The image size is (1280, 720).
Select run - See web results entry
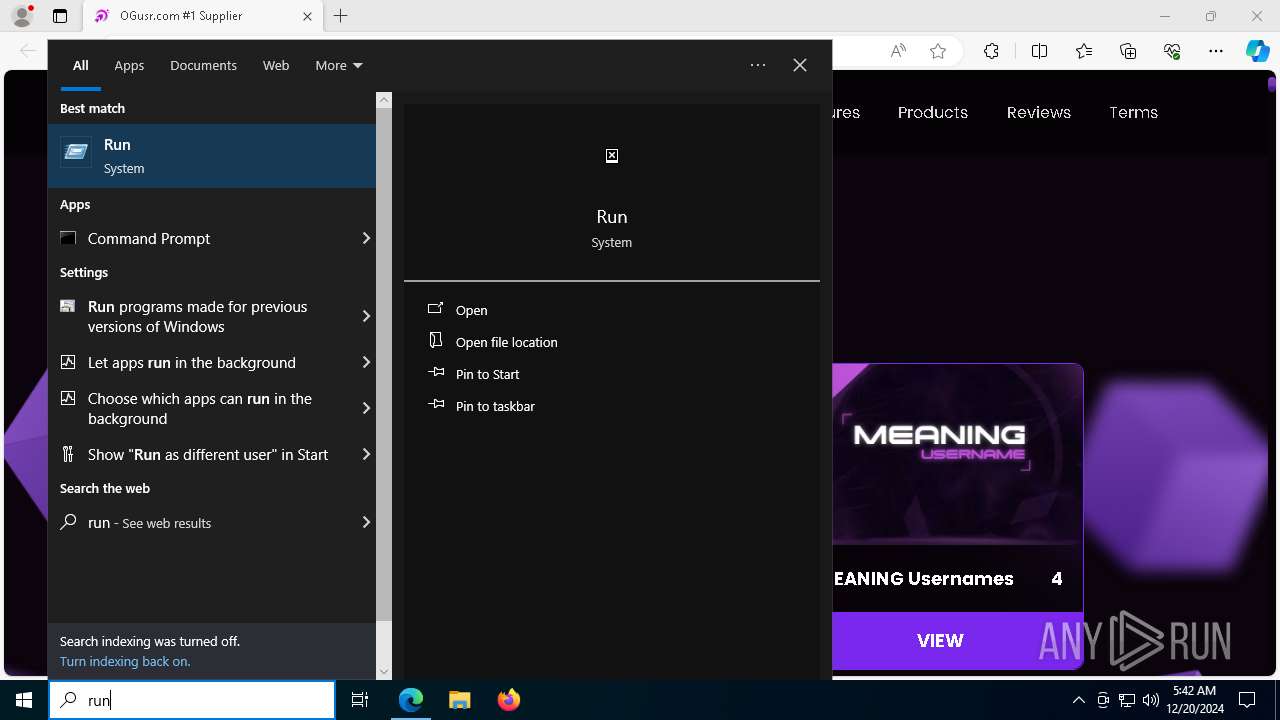tap(212, 522)
